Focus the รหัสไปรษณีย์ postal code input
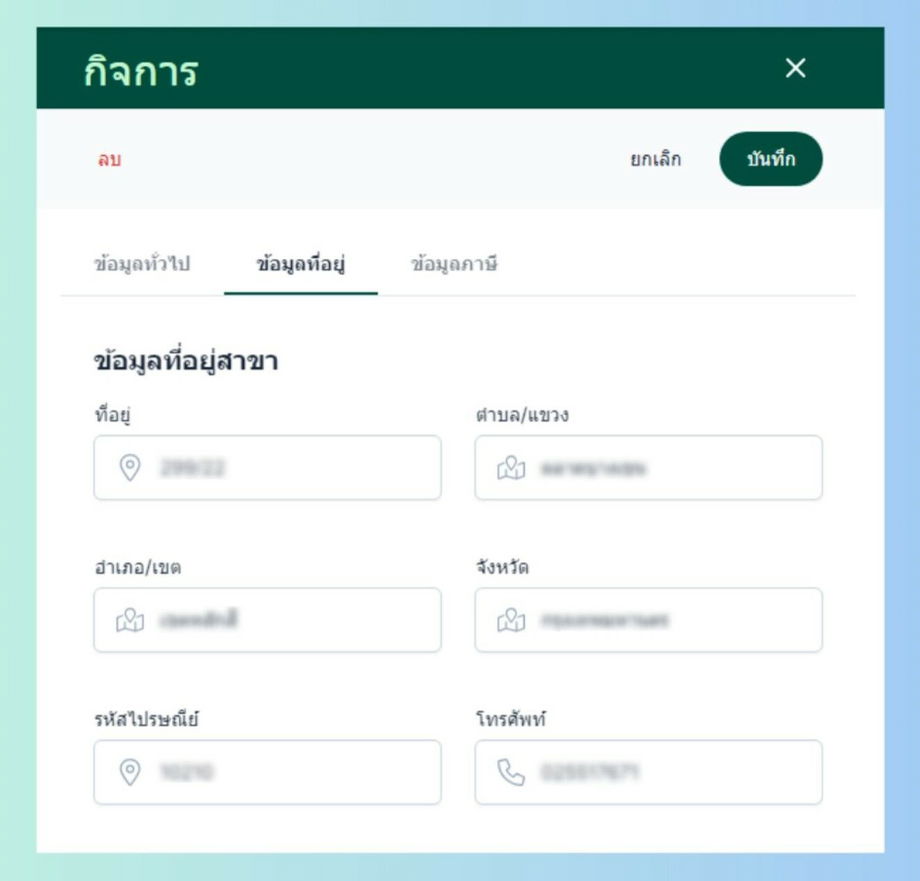 point(268,772)
